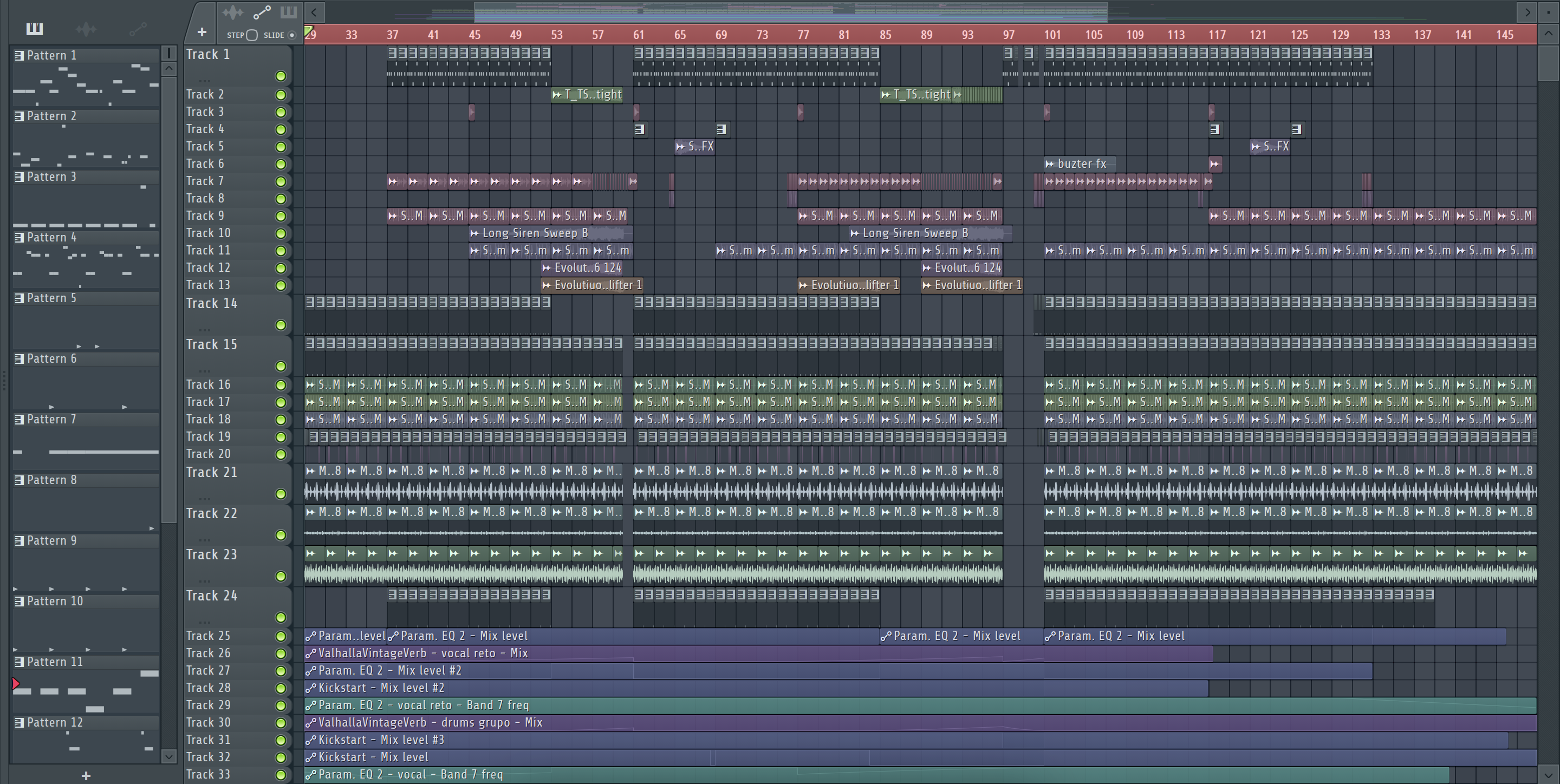
Task: Select the first Evolut..6 124 audio clip
Action: pyautogui.click(x=582, y=268)
